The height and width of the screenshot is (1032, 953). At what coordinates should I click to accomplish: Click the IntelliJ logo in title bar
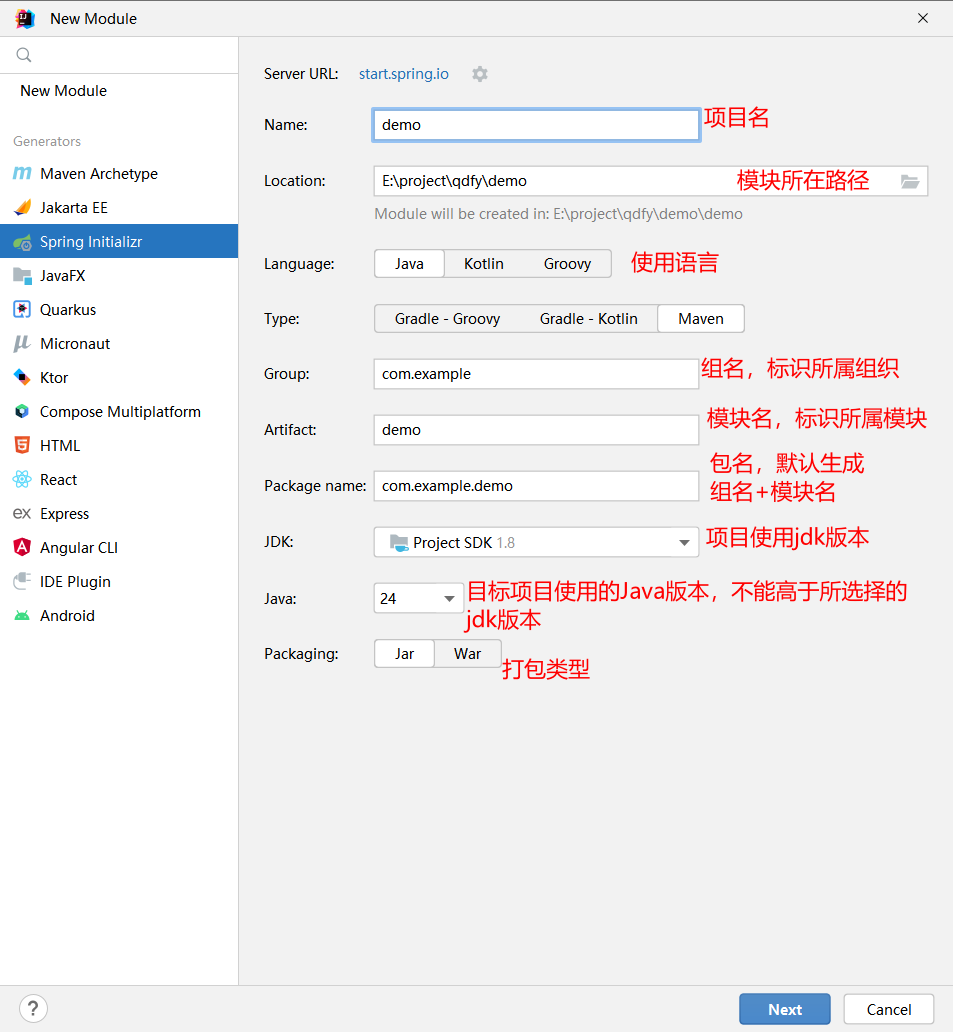[25, 18]
